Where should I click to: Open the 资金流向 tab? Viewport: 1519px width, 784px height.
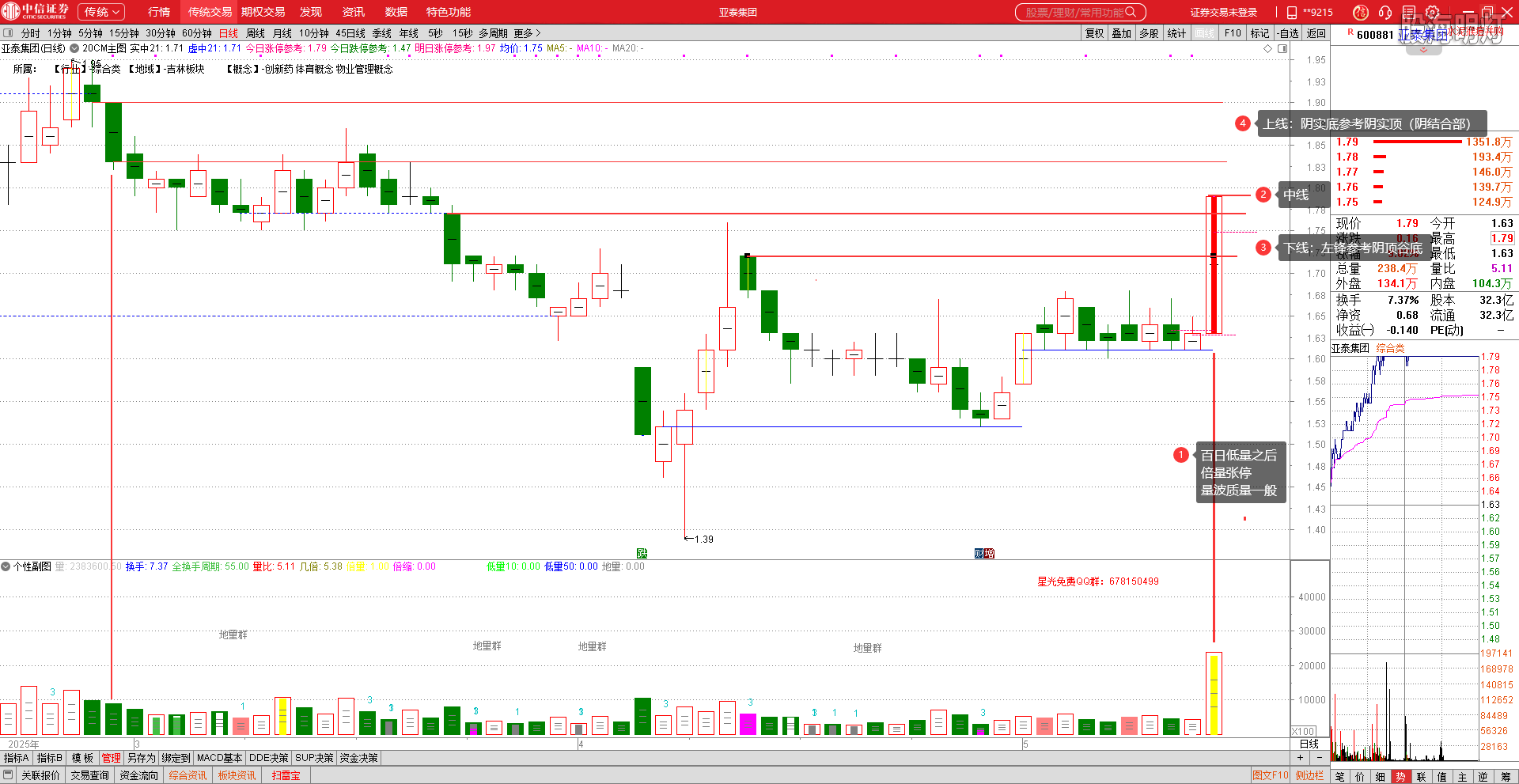[139, 775]
